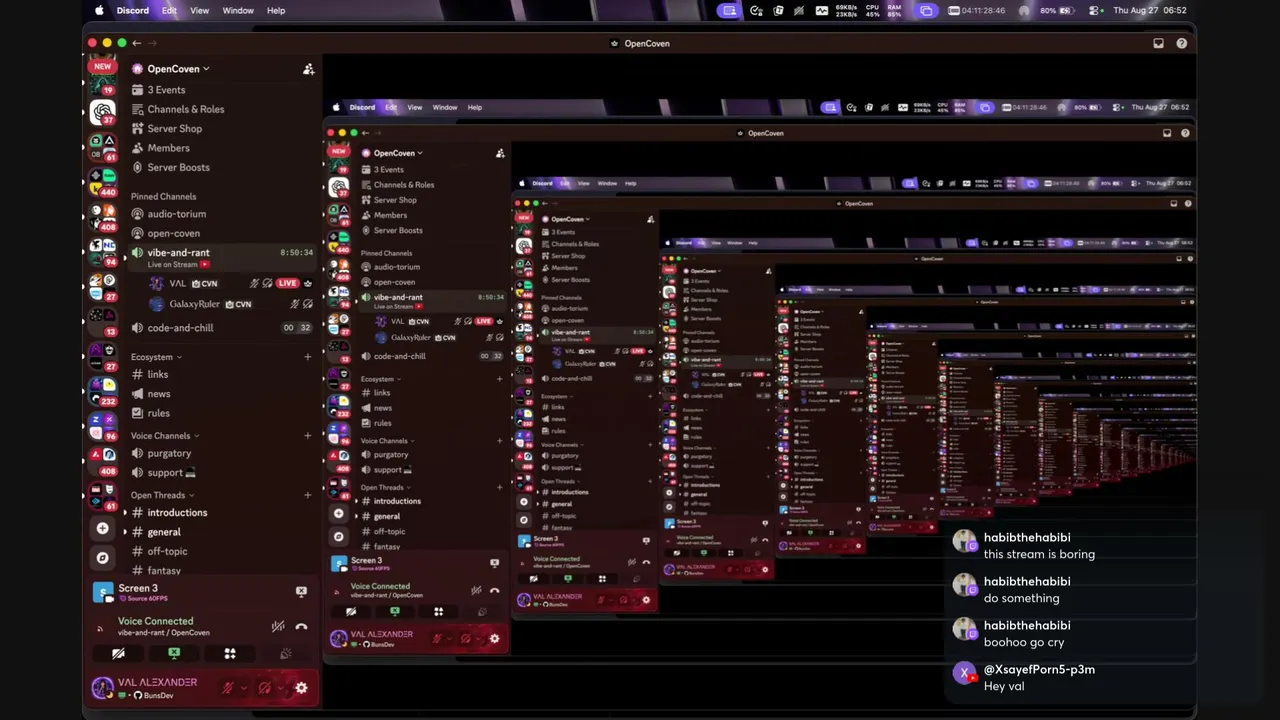Expand the introductions channel threads
The width and height of the screenshot is (1280, 720).
125,513
